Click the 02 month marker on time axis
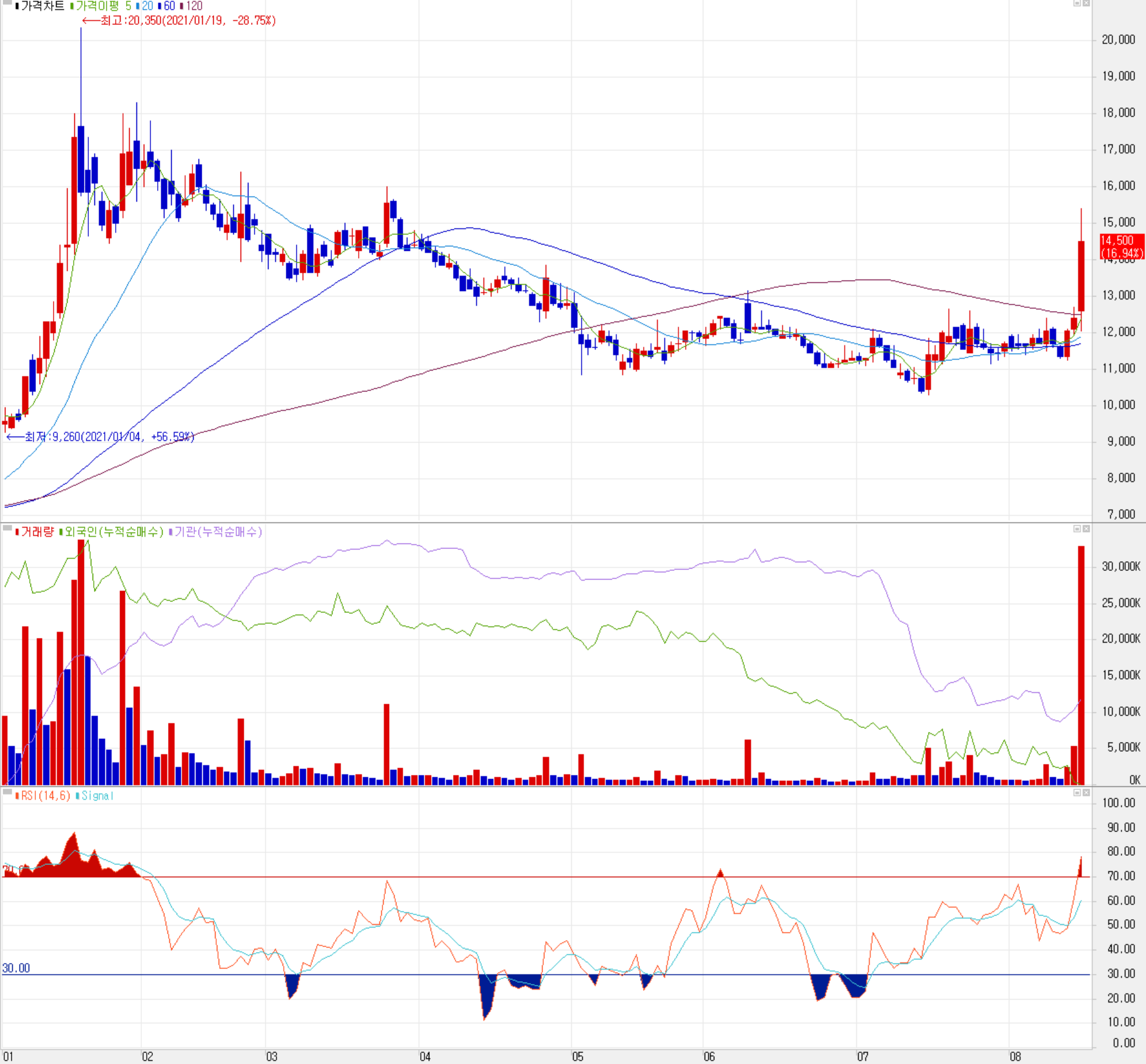 click(x=147, y=1057)
